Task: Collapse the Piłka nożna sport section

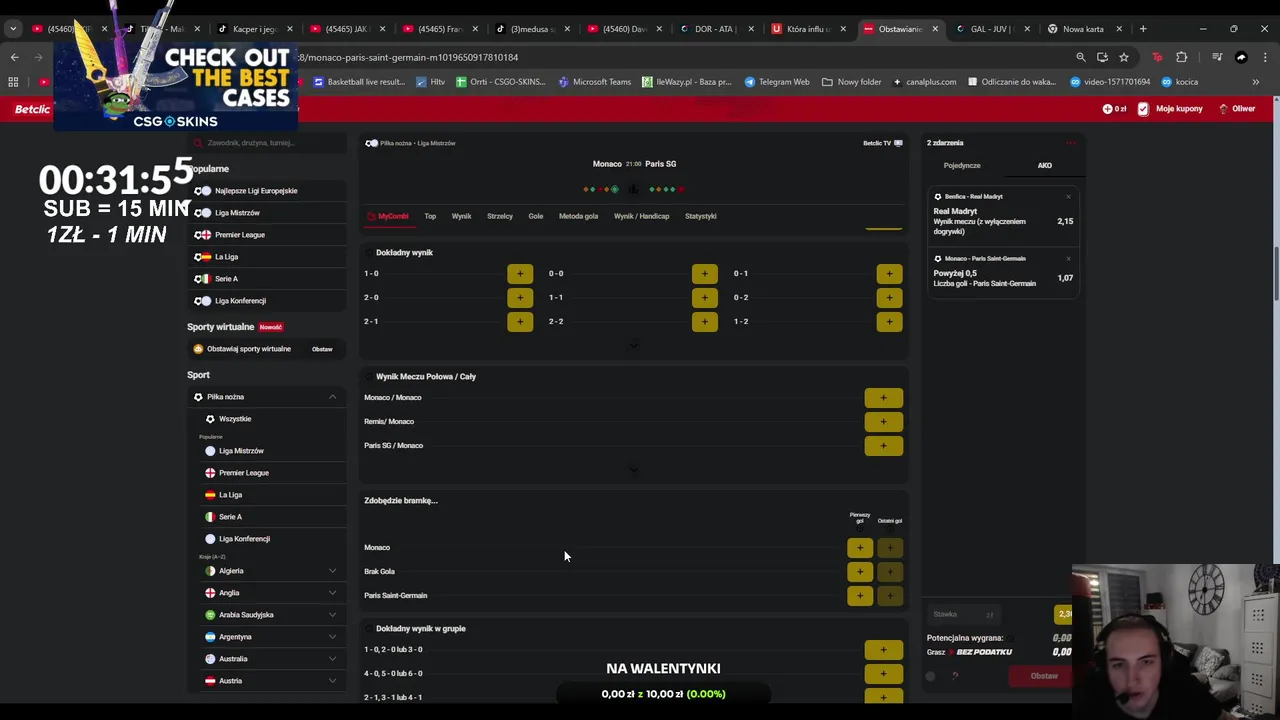Action: [332, 397]
